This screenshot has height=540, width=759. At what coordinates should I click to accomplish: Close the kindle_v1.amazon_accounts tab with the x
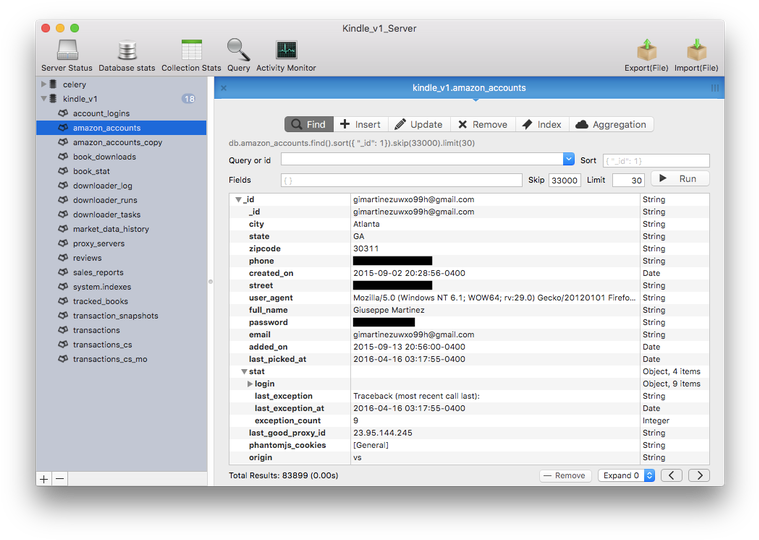point(224,88)
